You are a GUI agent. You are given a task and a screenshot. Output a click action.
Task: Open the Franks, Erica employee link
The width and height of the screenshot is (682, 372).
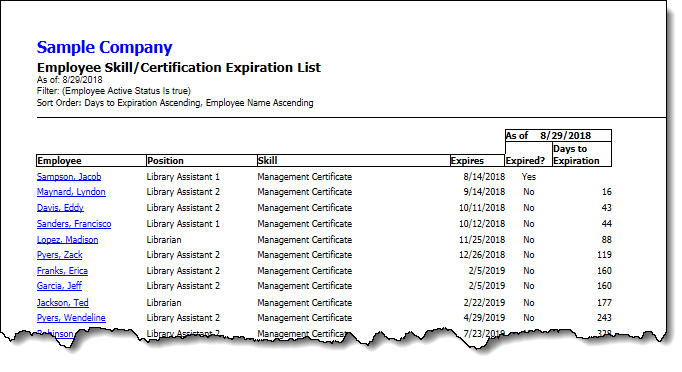coord(62,271)
